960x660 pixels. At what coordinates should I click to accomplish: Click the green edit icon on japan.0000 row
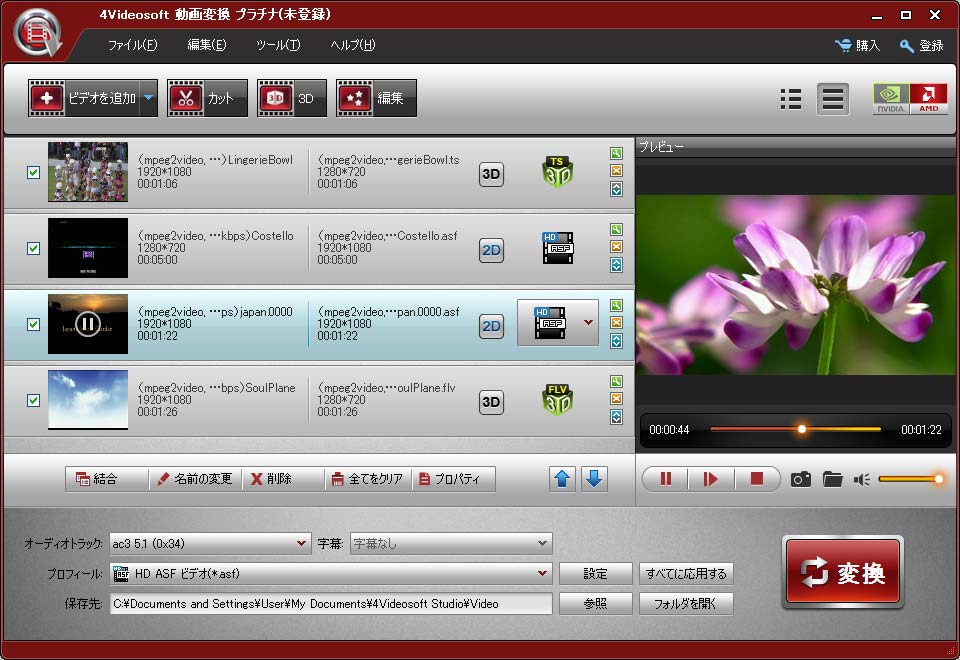617,306
